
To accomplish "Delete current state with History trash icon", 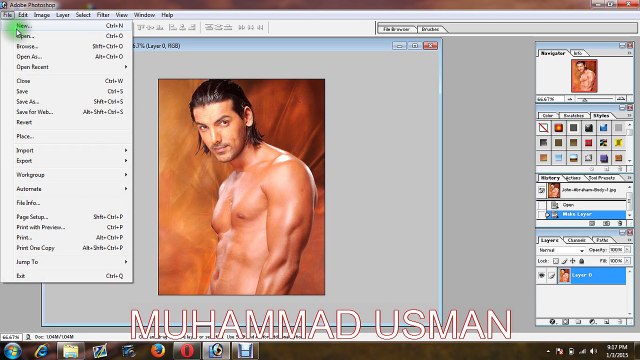I will point(620,223).
